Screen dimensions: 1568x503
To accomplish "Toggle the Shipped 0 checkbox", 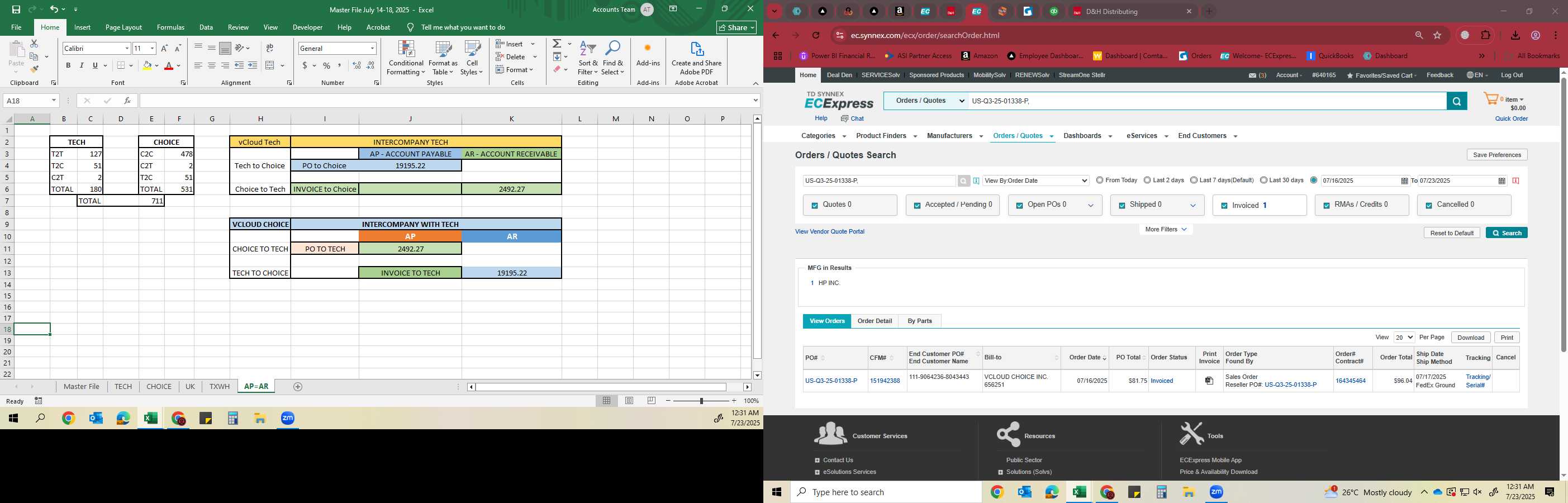I will pyautogui.click(x=1122, y=206).
